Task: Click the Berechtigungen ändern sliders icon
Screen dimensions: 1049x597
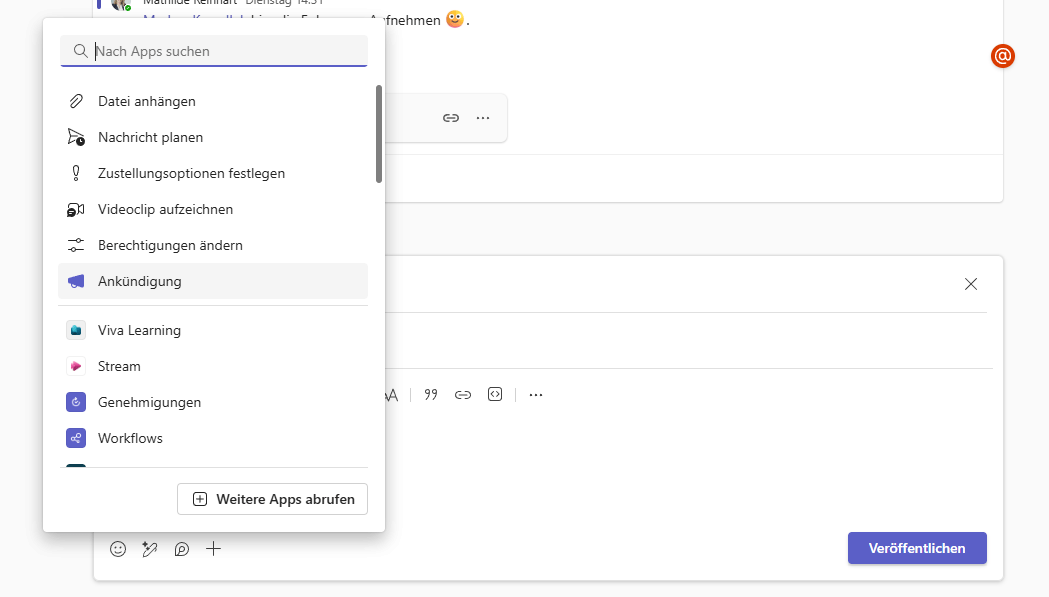Action: pyautogui.click(x=76, y=245)
